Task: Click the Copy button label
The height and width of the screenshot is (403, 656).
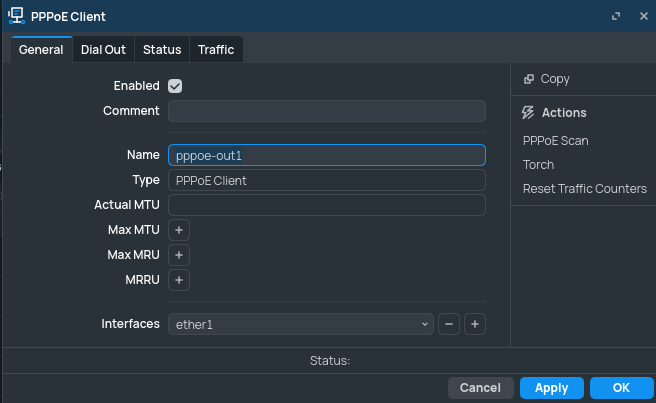Action: (x=555, y=79)
